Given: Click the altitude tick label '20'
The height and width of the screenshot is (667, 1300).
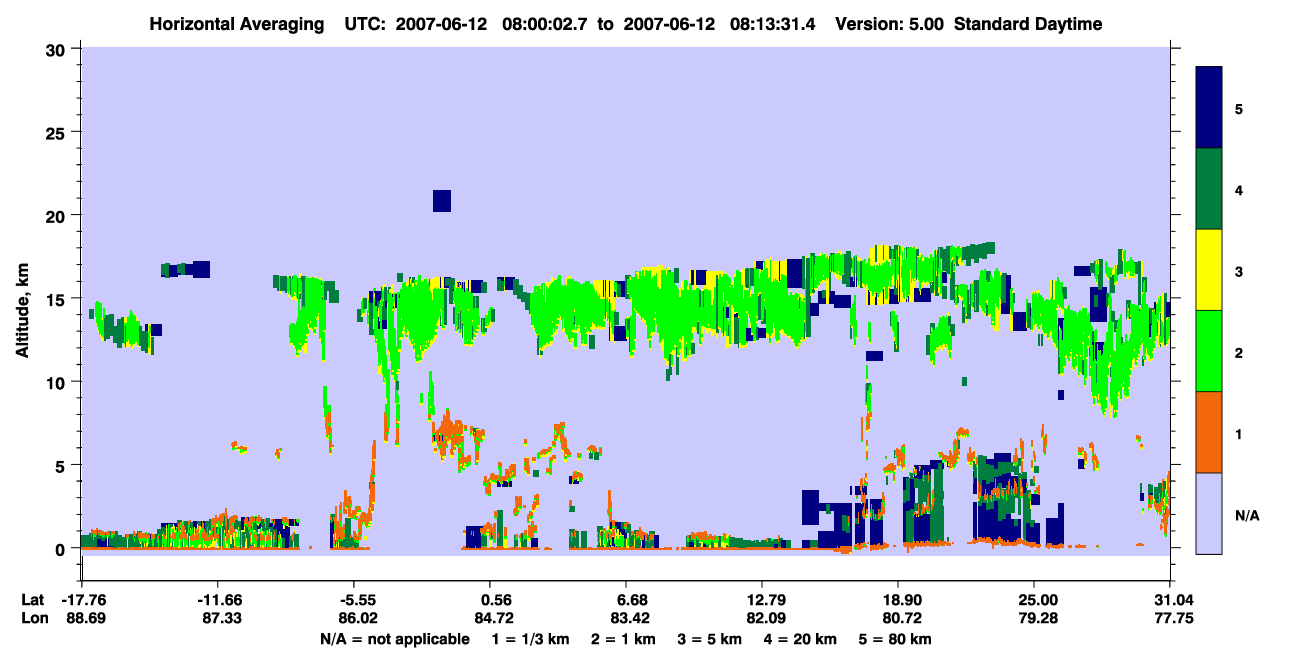Looking at the screenshot, I should pyautogui.click(x=58, y=215).
